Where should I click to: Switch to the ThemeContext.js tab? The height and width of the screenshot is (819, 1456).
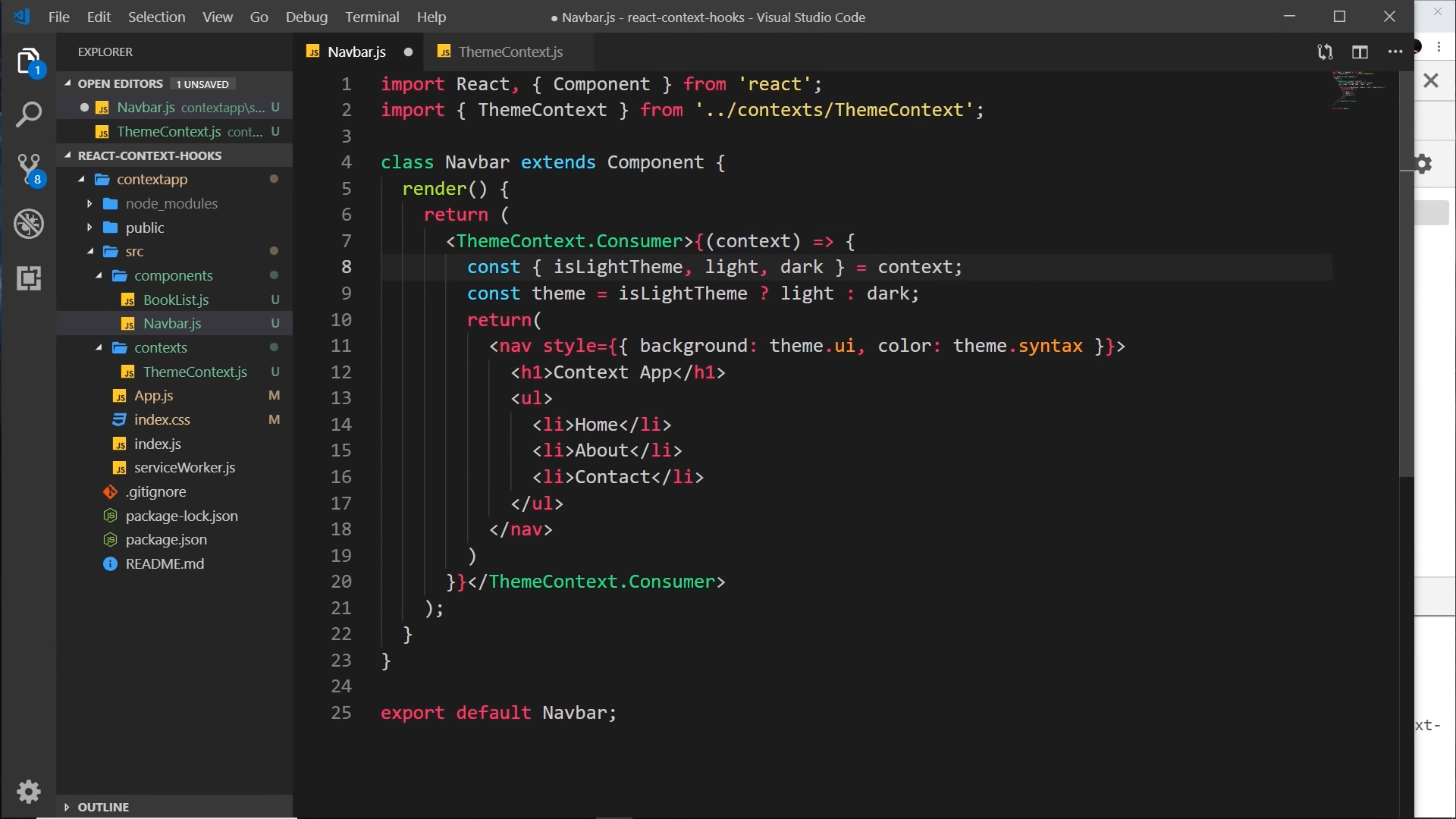(510, 52)
